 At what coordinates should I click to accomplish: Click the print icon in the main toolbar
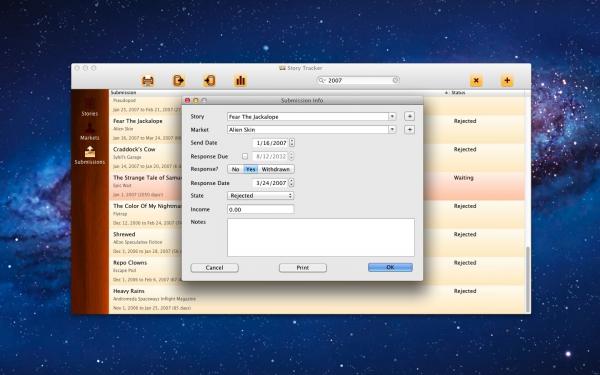(x=148, y=81)
